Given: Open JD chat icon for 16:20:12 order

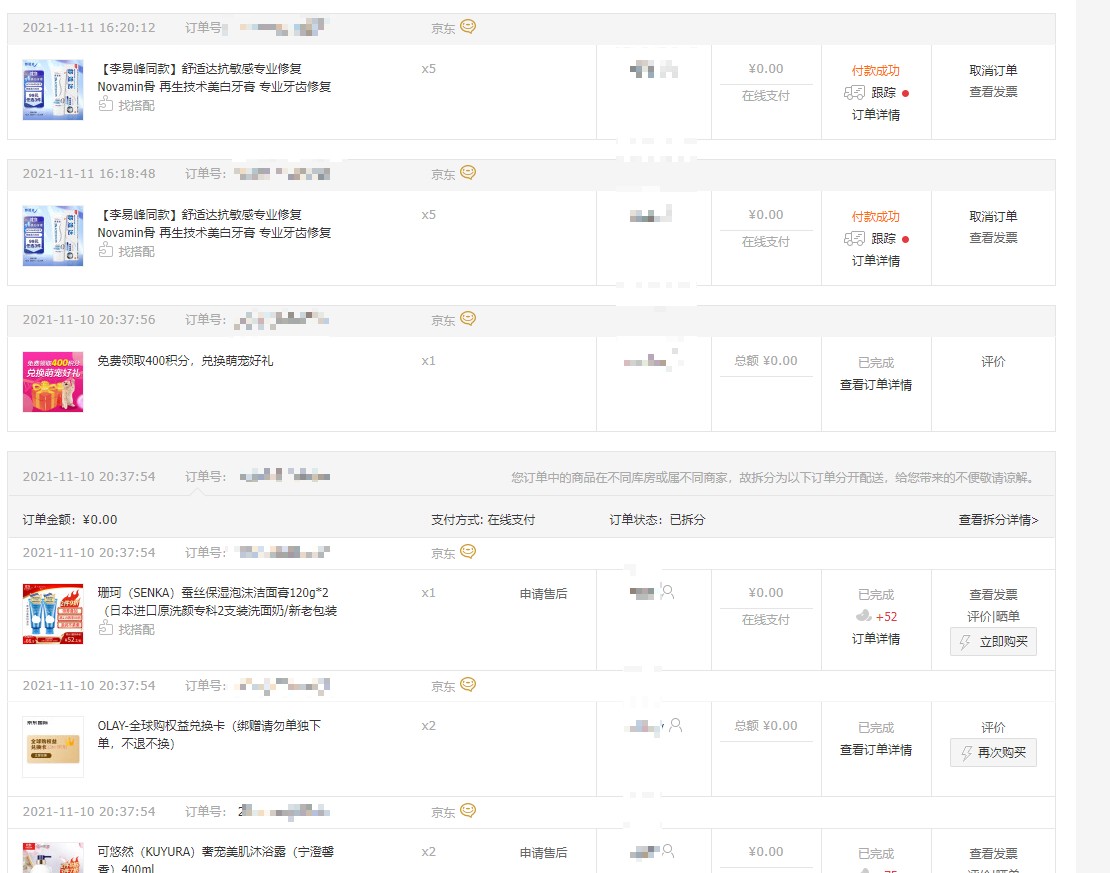Looking at the screenshot, I should pyautogui.click(x=468, y=27).
